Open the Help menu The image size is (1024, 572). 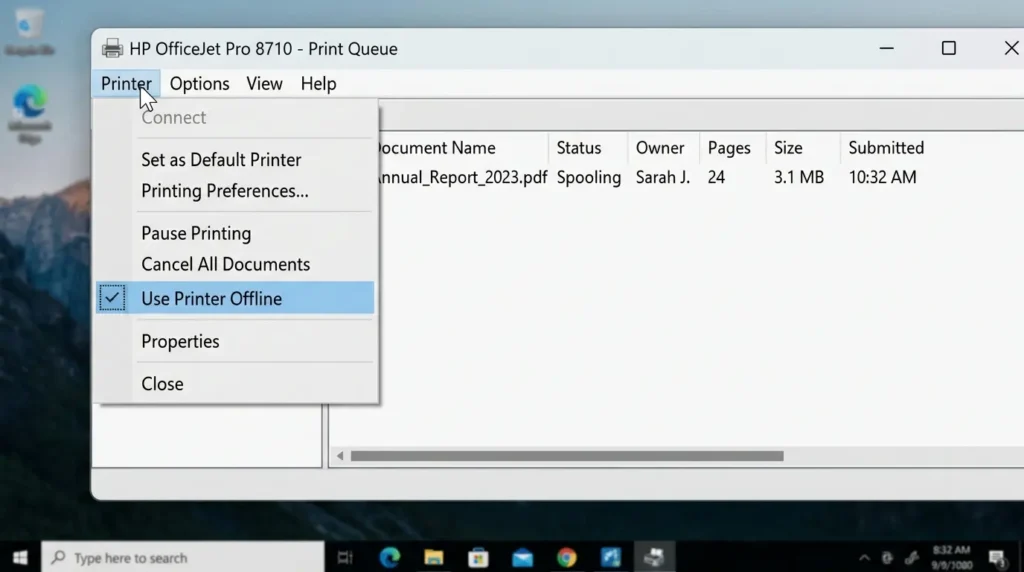click(x=318, y=84)
